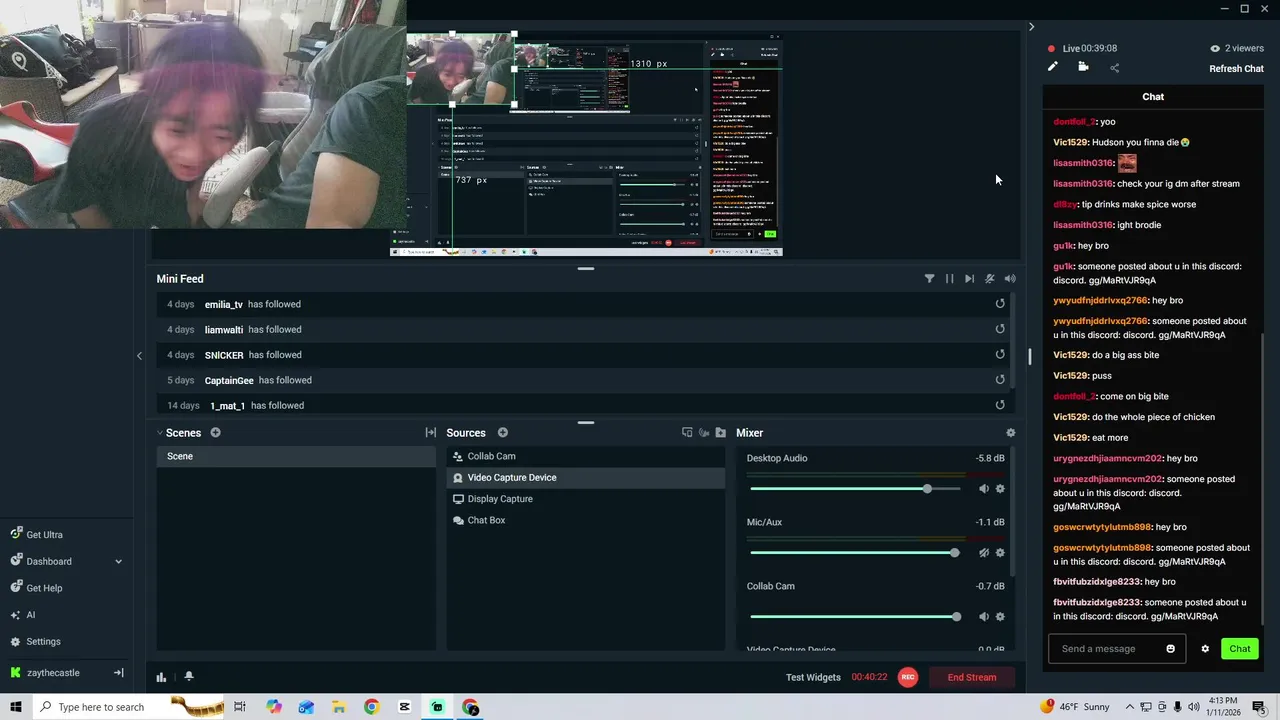Click End Stream button

click(x=972, y=677)
